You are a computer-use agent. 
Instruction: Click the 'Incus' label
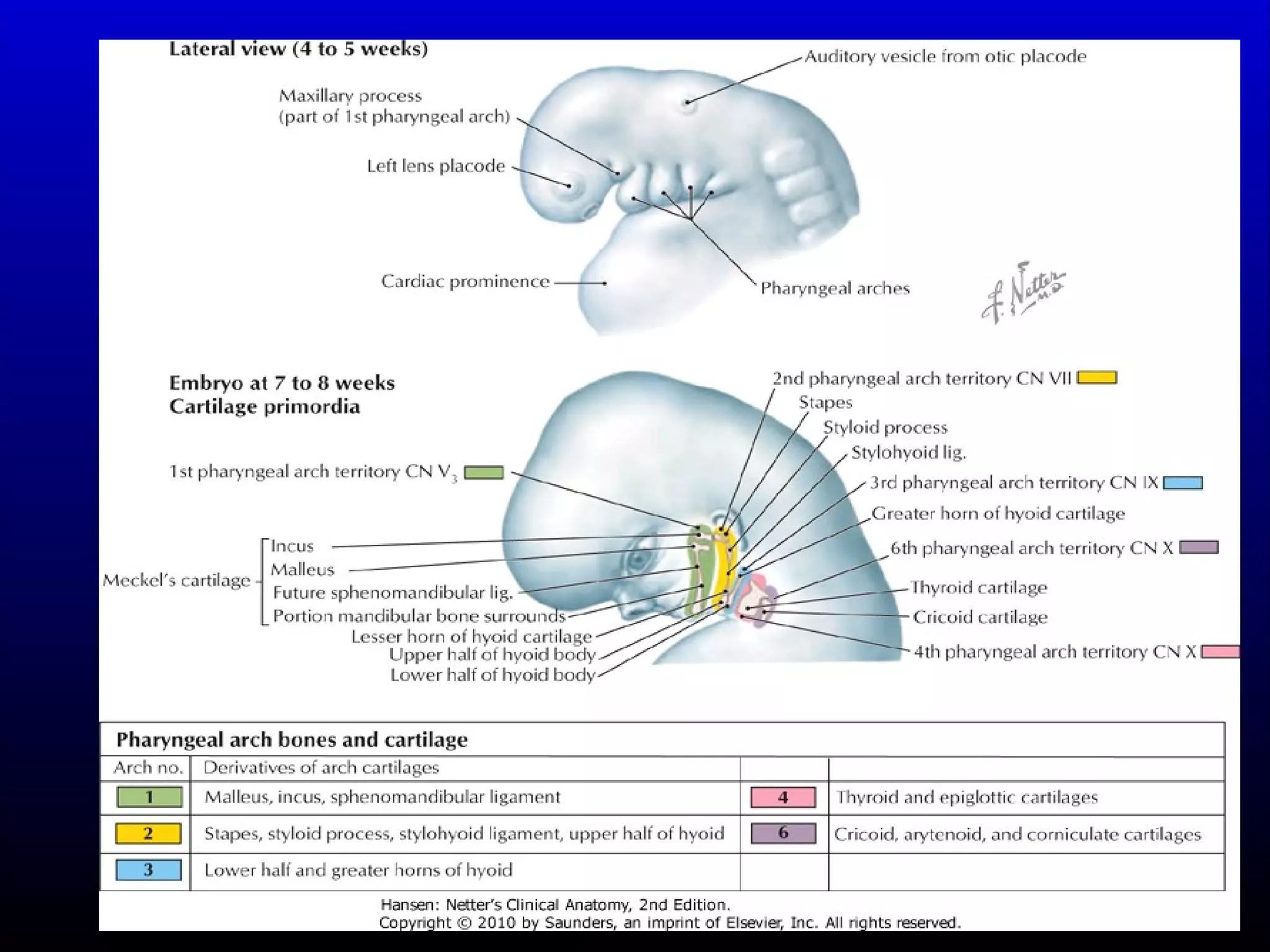tap(292, 546)
